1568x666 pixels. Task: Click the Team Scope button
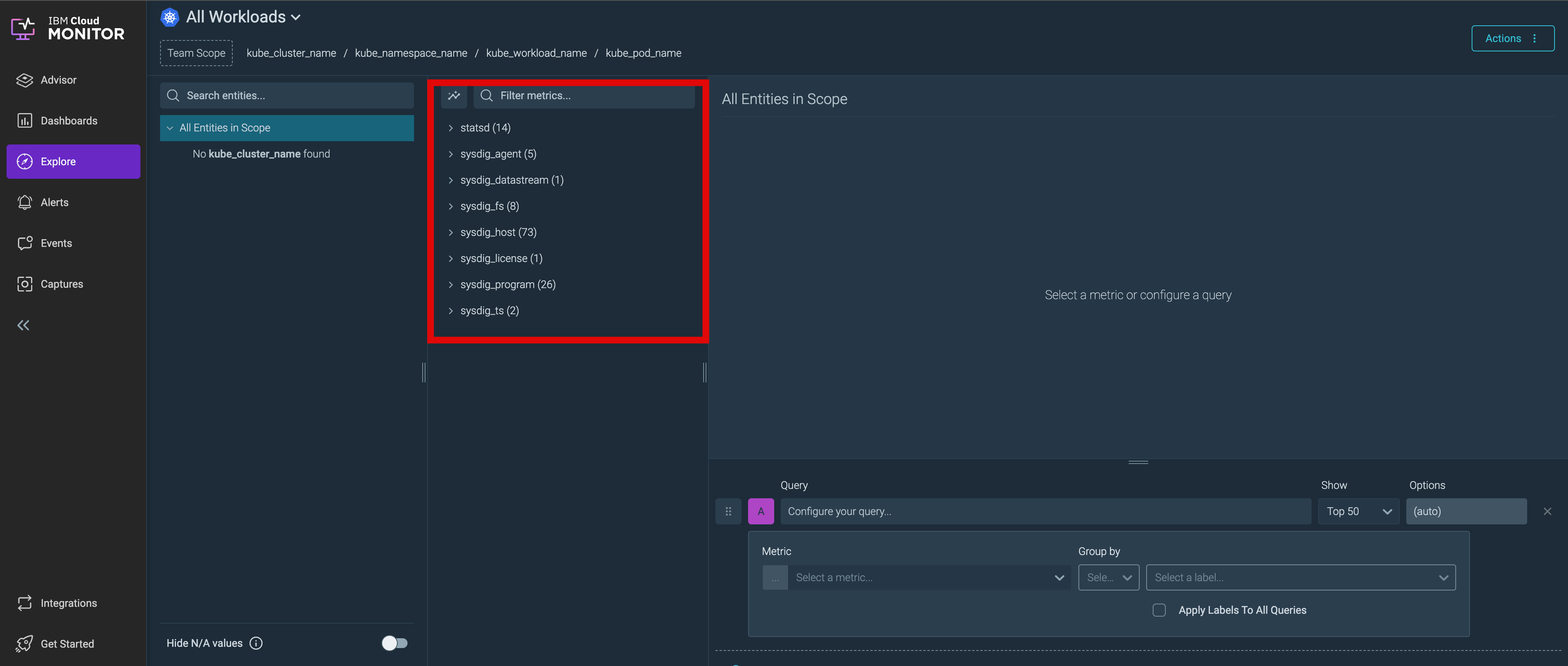pos(196,53)
